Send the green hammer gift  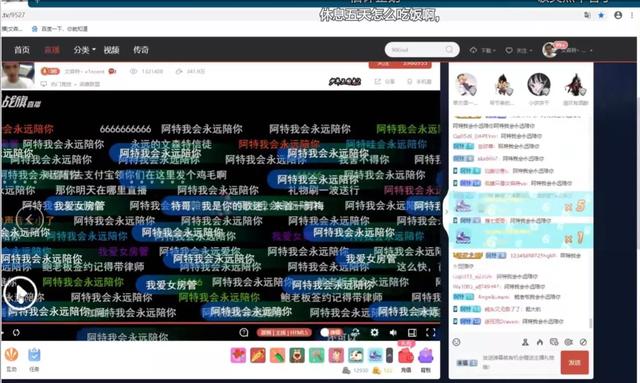pyautogui.click(x=317, y=355)
